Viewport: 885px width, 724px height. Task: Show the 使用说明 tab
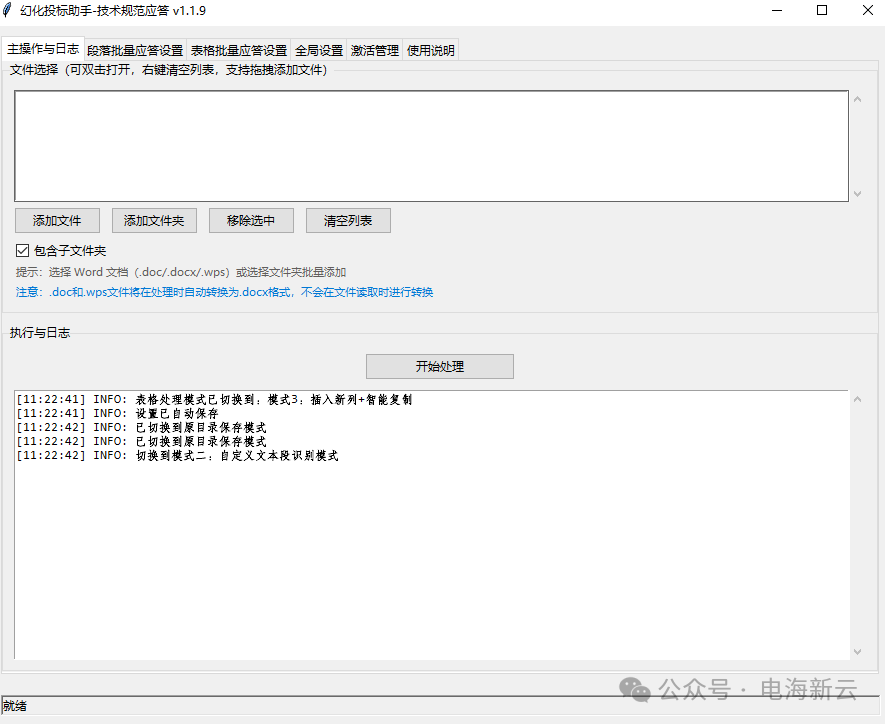pos(431,51)
